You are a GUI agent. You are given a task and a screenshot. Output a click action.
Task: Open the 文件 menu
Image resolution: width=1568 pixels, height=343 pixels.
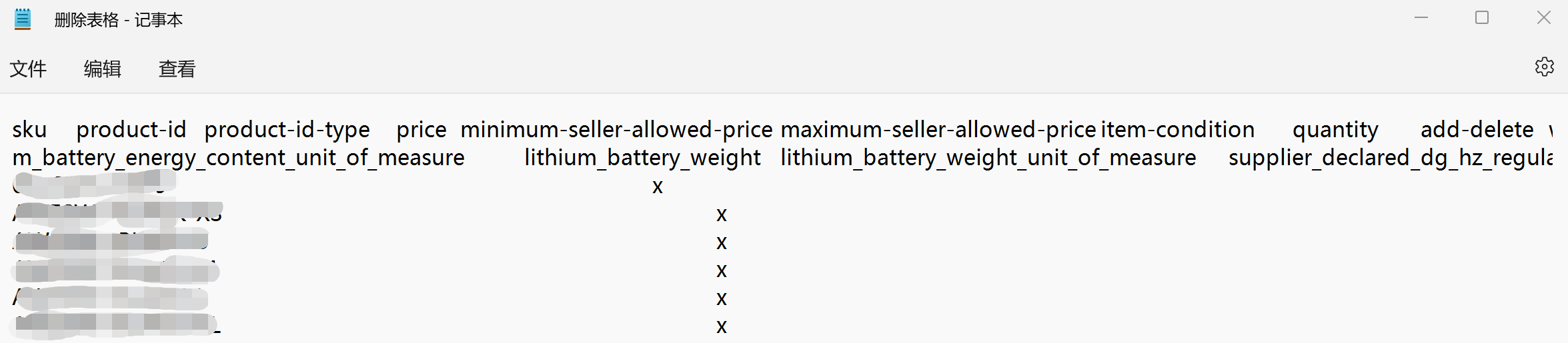pyautogui.click(x=28, y=69)
